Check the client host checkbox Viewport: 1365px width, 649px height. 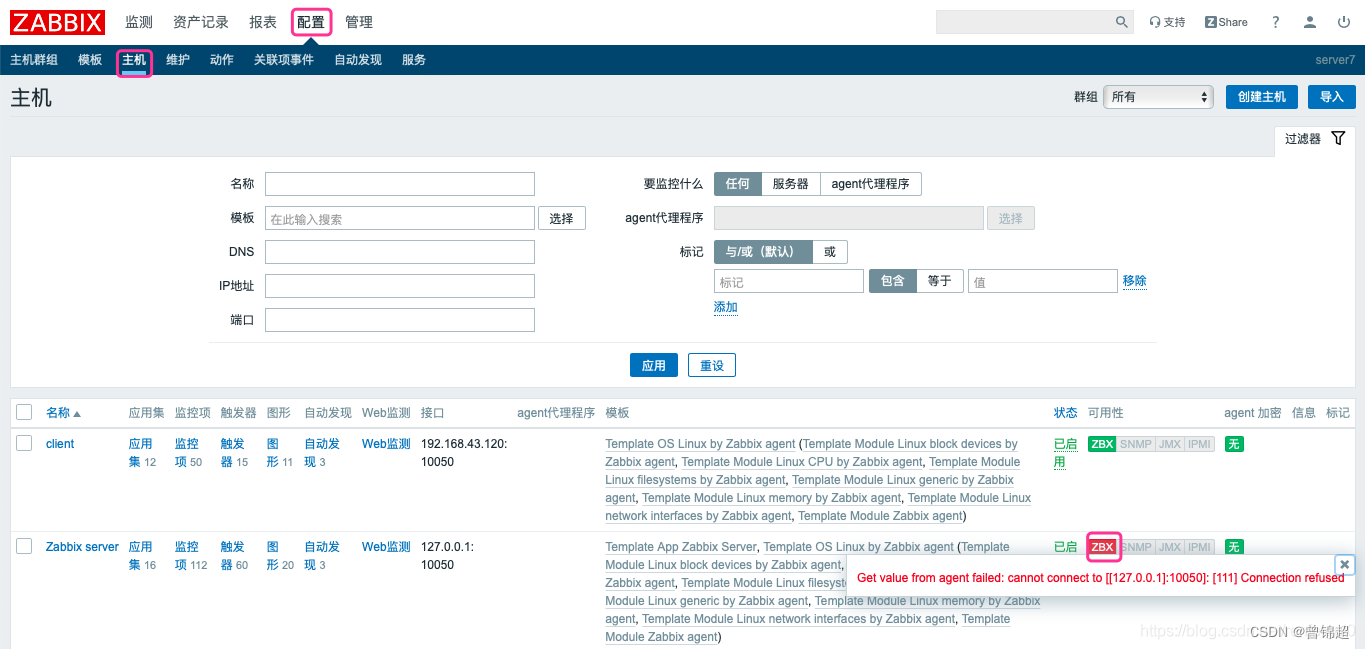click(24, 443)
